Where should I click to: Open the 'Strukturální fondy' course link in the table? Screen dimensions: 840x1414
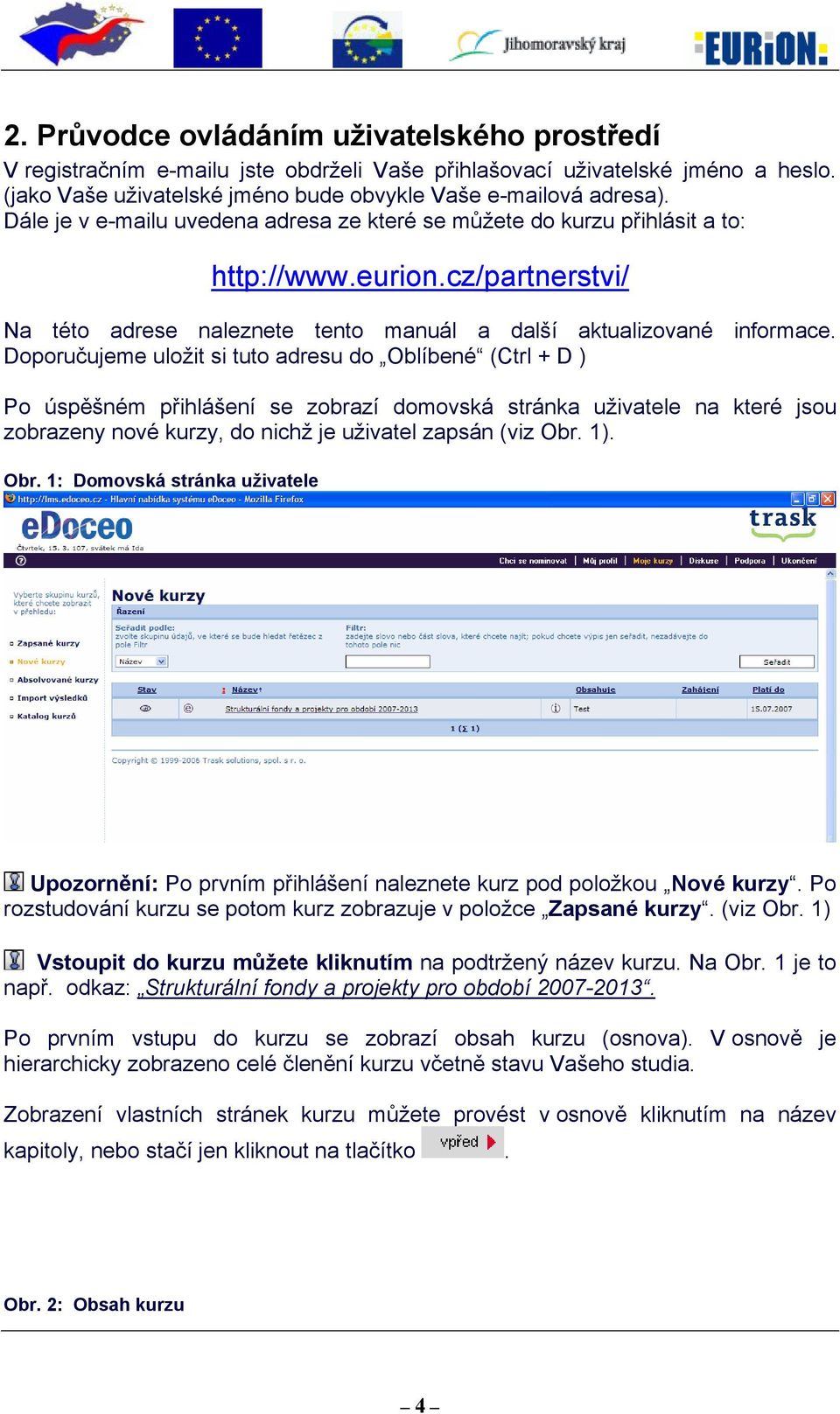[x=321, y=709]
